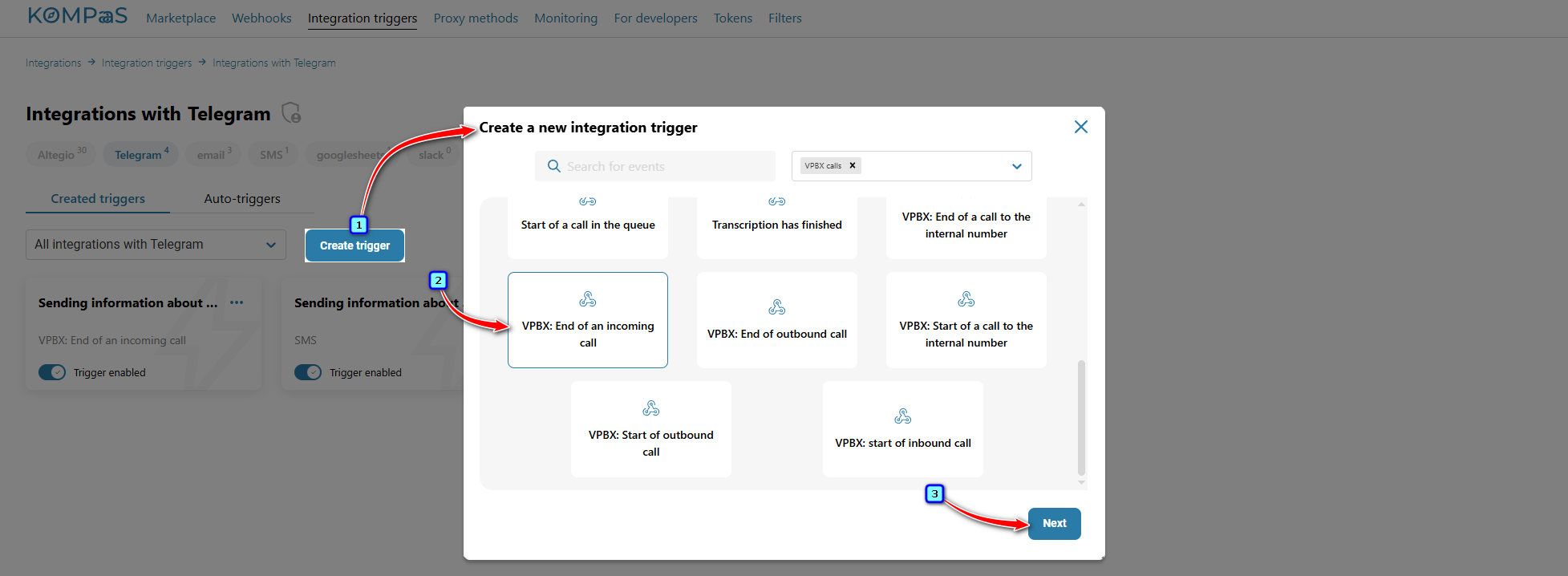Click webhook icon on End of outbound call card
Image resolution: width=1568 pixels, height=576 pixels.
[x=777, y=307]
